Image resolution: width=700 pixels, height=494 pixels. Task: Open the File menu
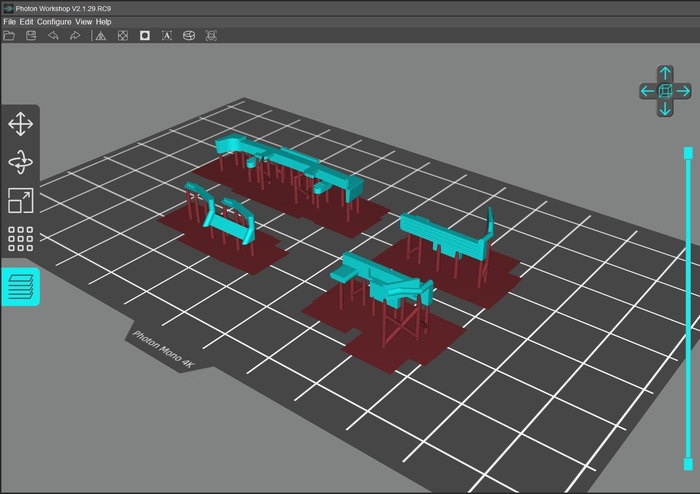pos(10,21)
